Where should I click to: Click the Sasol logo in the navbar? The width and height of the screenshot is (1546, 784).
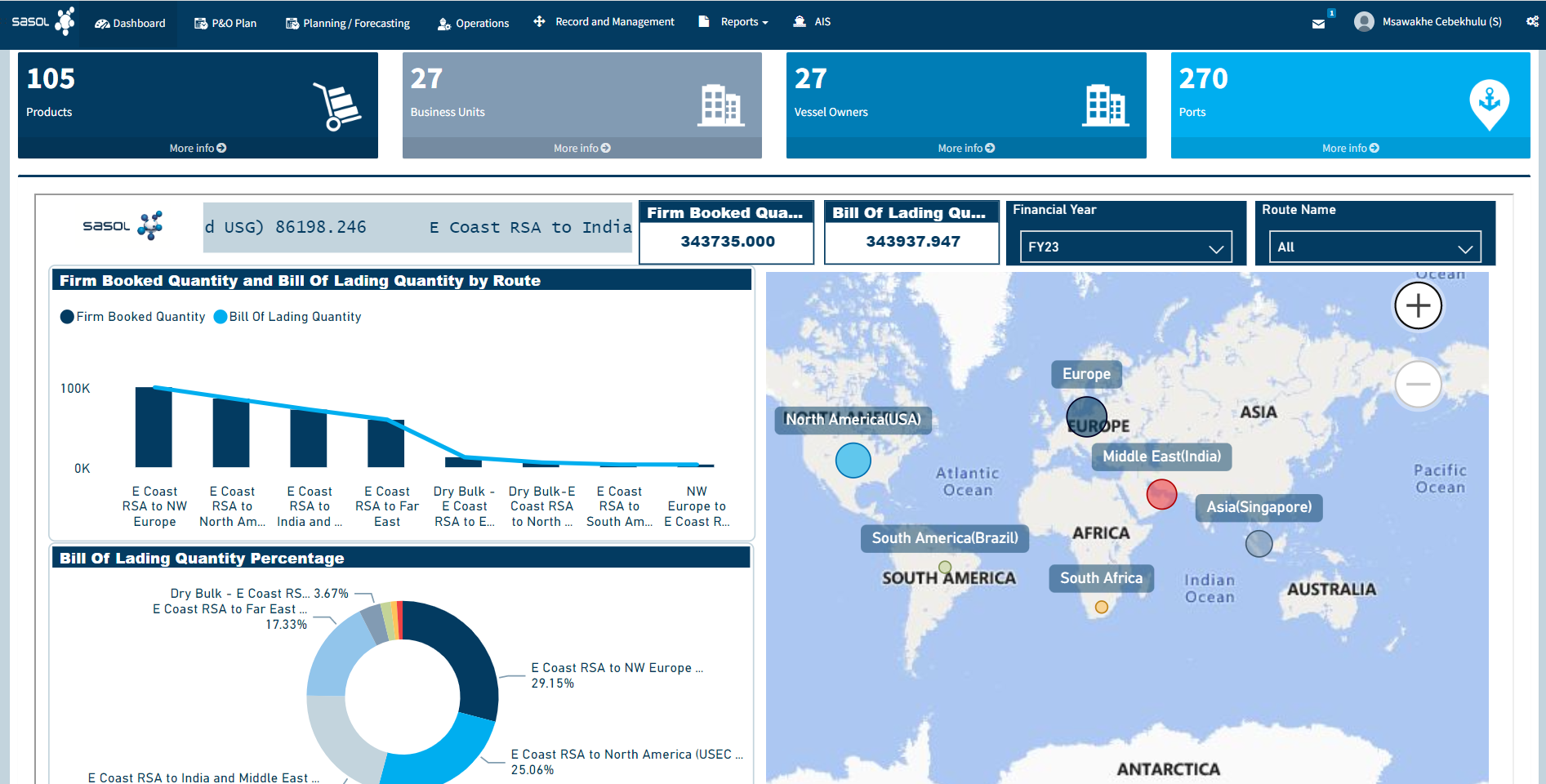[43, 22]
